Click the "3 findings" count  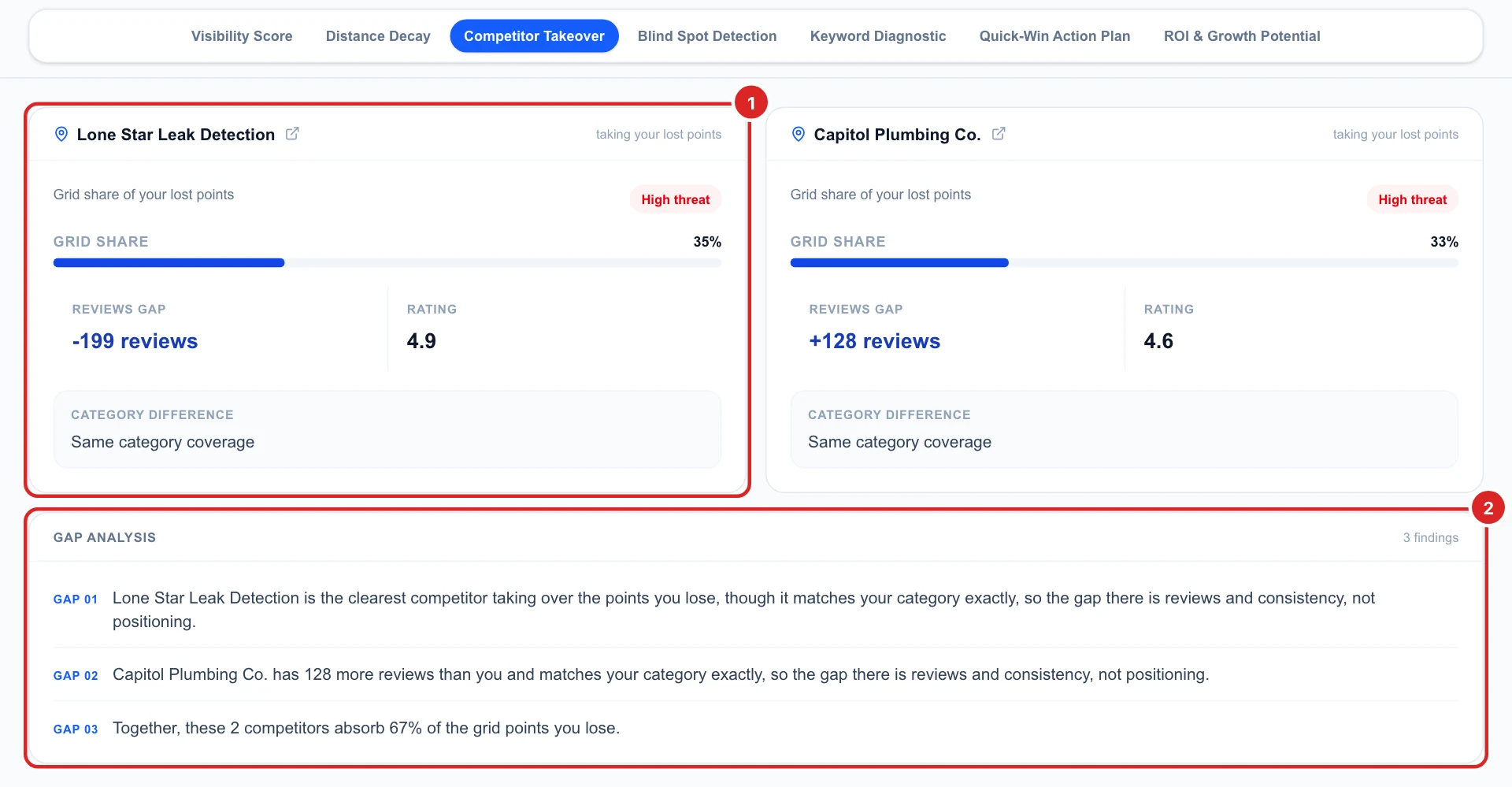pyautogui.click(x=1430, y=537)
